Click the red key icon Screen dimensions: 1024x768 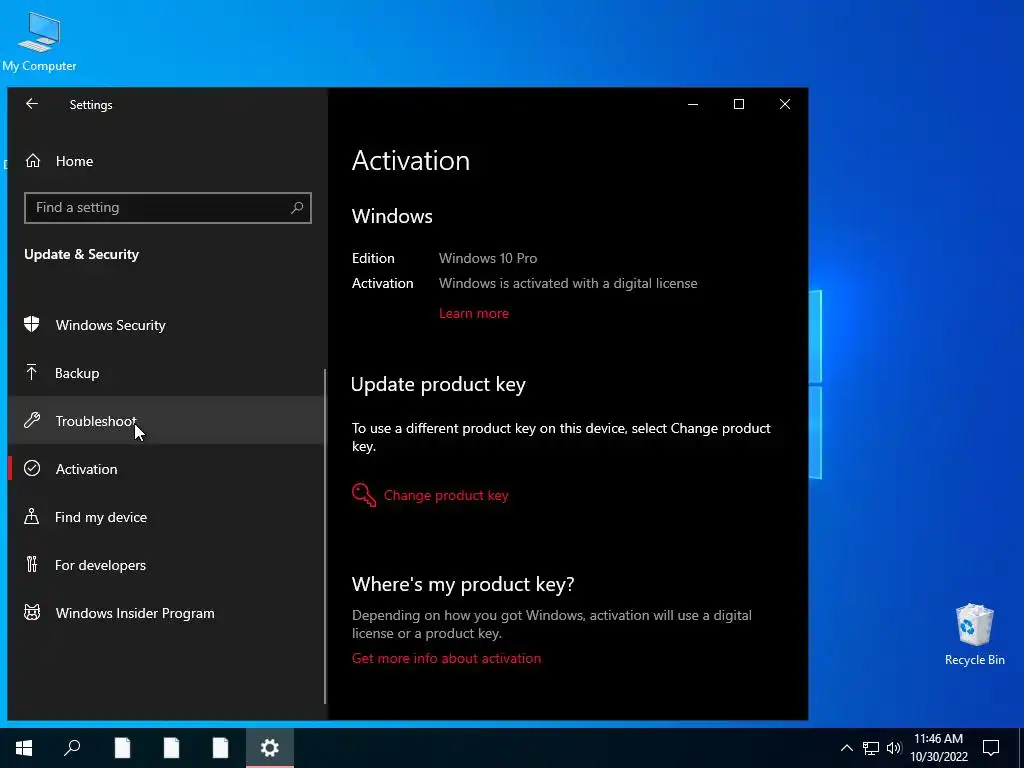364,495
